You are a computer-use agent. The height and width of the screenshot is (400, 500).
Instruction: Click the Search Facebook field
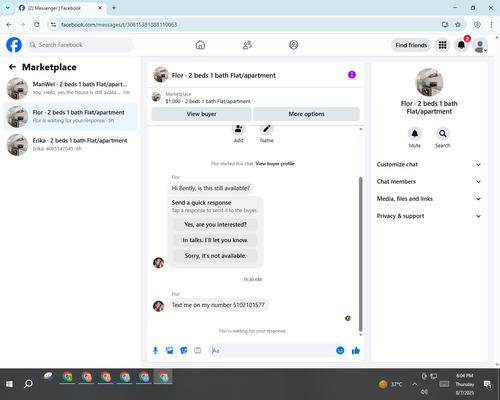80,45
